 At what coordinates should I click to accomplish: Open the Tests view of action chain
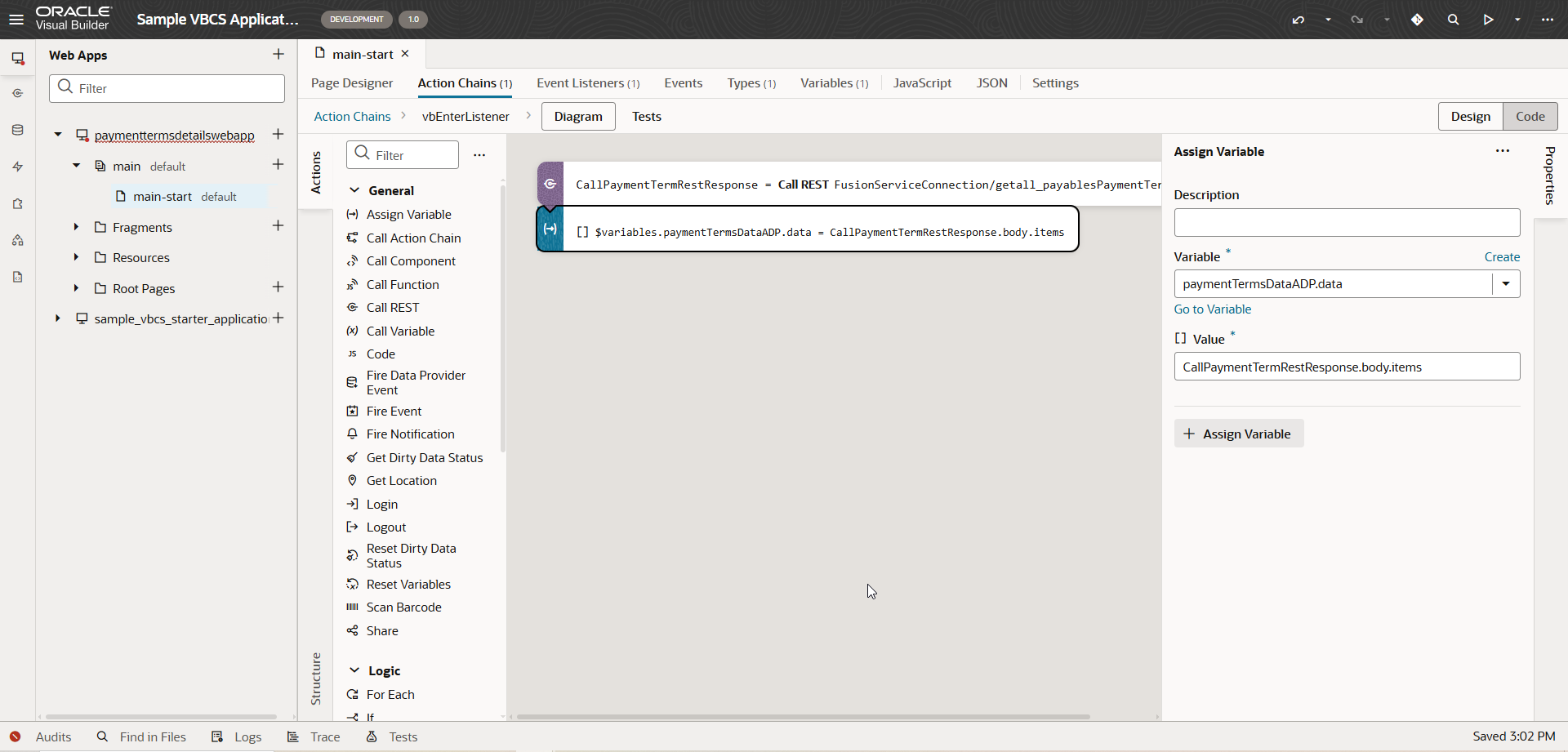pos(646,117)
